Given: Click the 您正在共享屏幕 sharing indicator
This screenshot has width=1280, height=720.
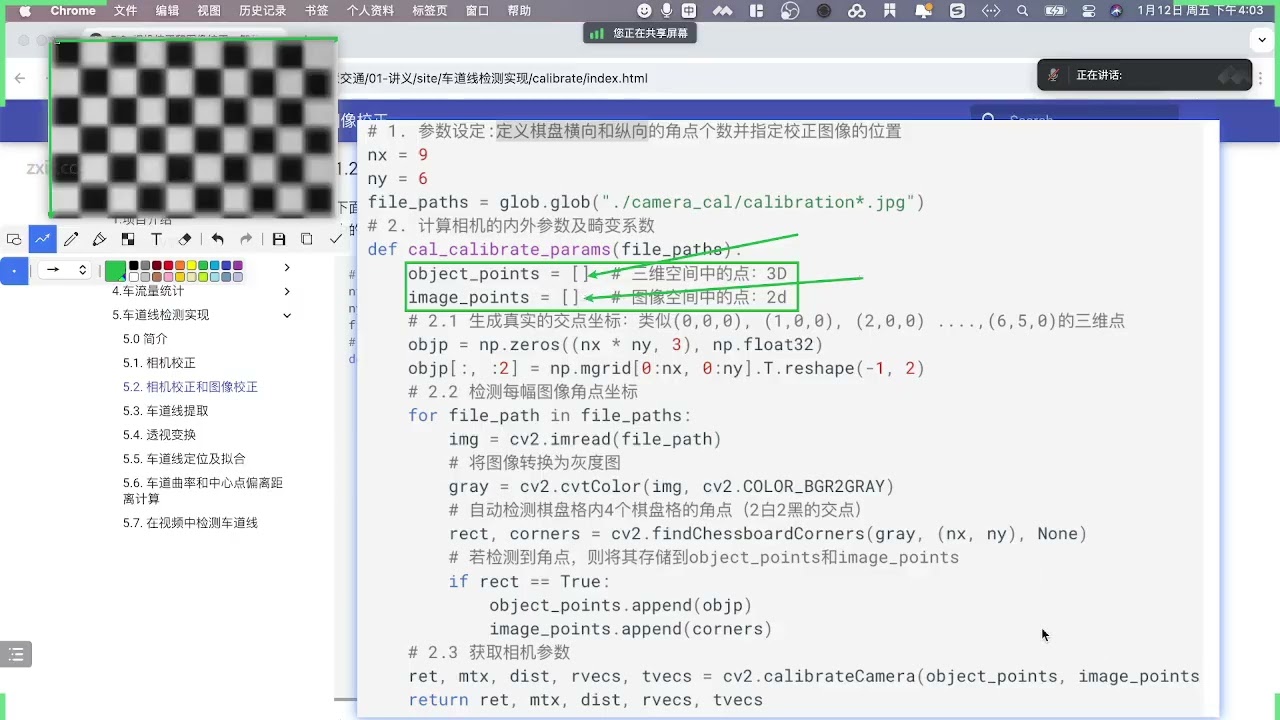Looking at the screenshot, I should 641,33.
